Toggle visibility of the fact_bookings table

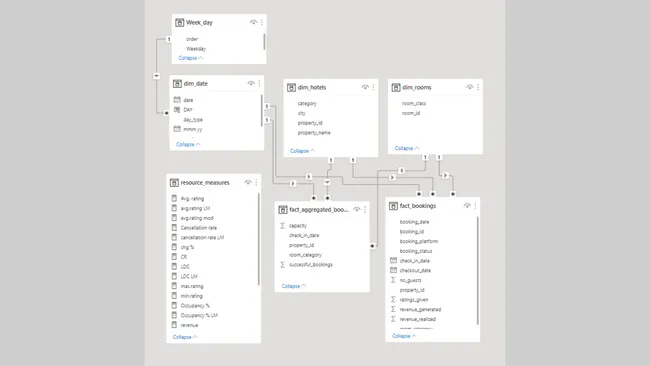(467, 206)
